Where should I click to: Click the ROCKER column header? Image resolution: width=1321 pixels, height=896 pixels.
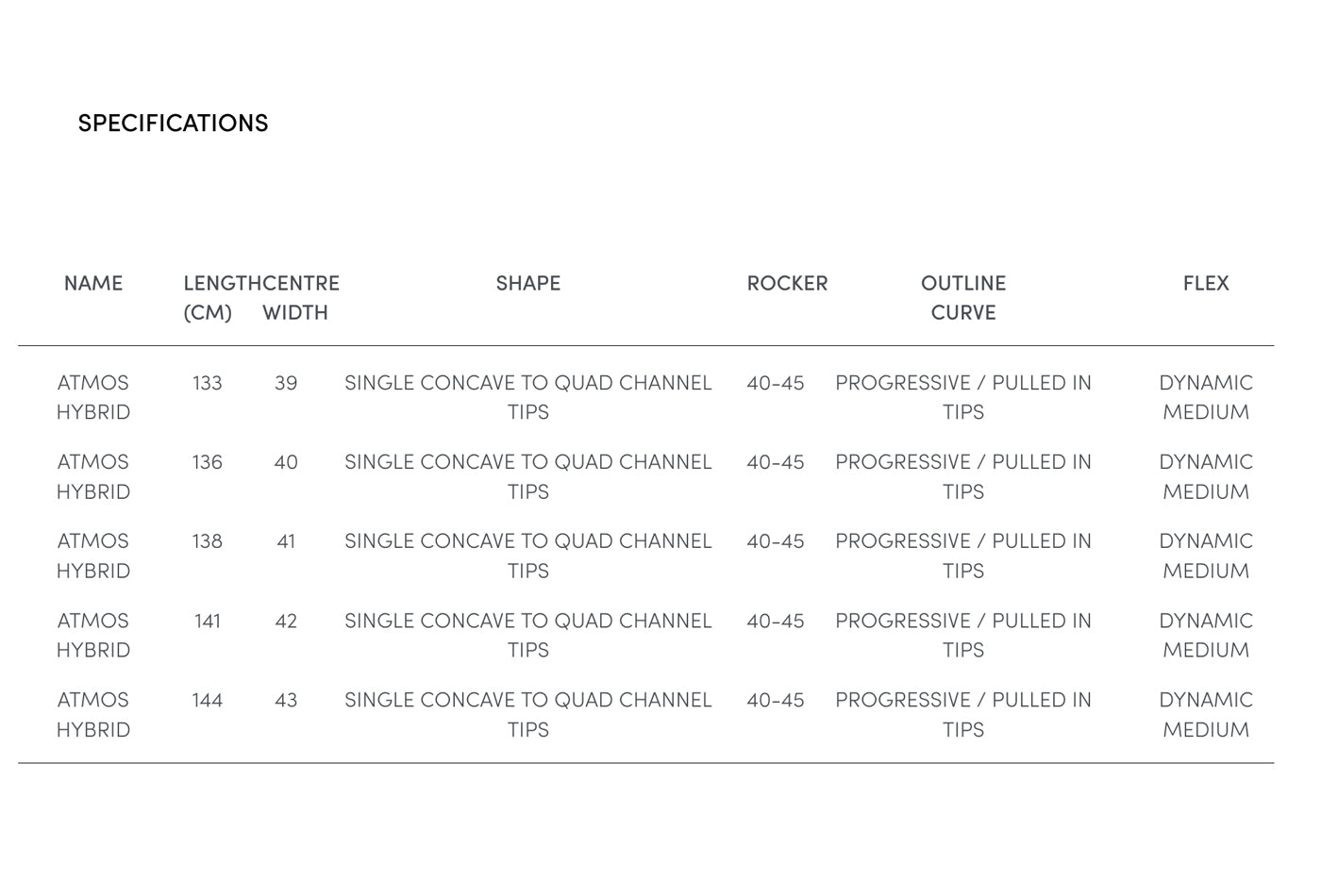tap(787, 283)
